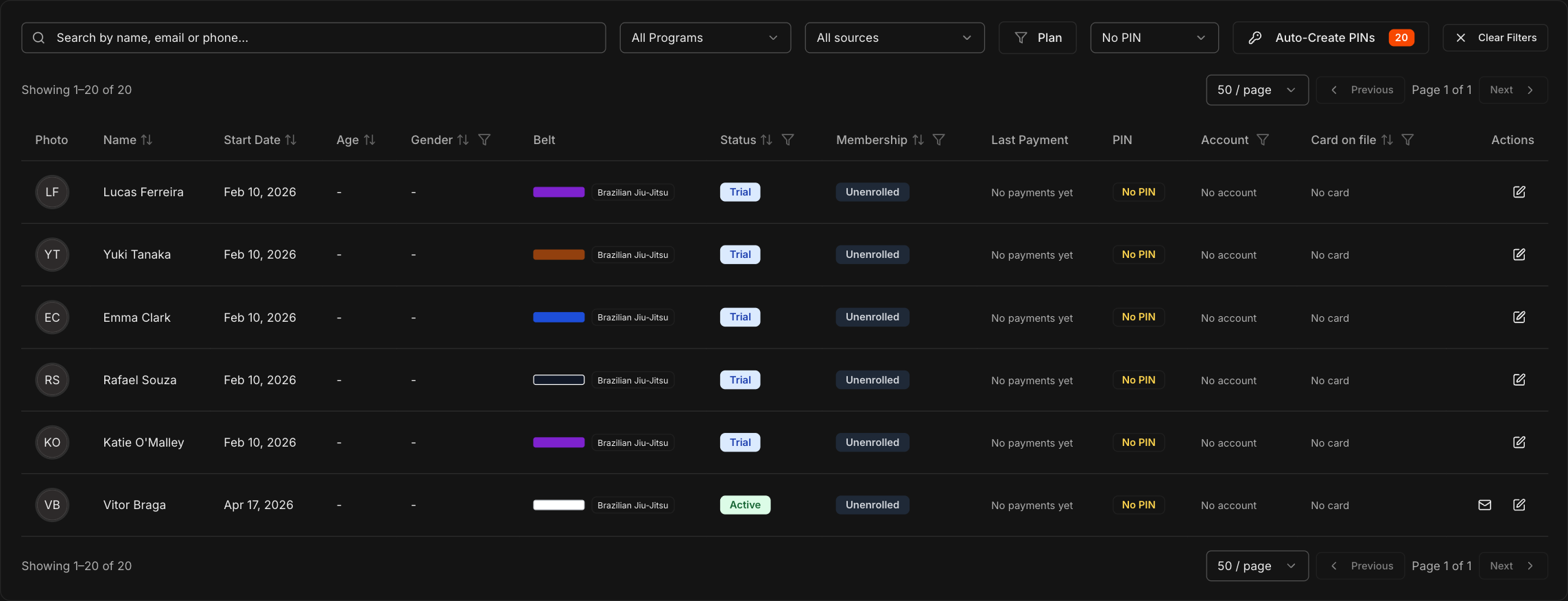Click Rafael Souza's No account text

(1228, 381)
